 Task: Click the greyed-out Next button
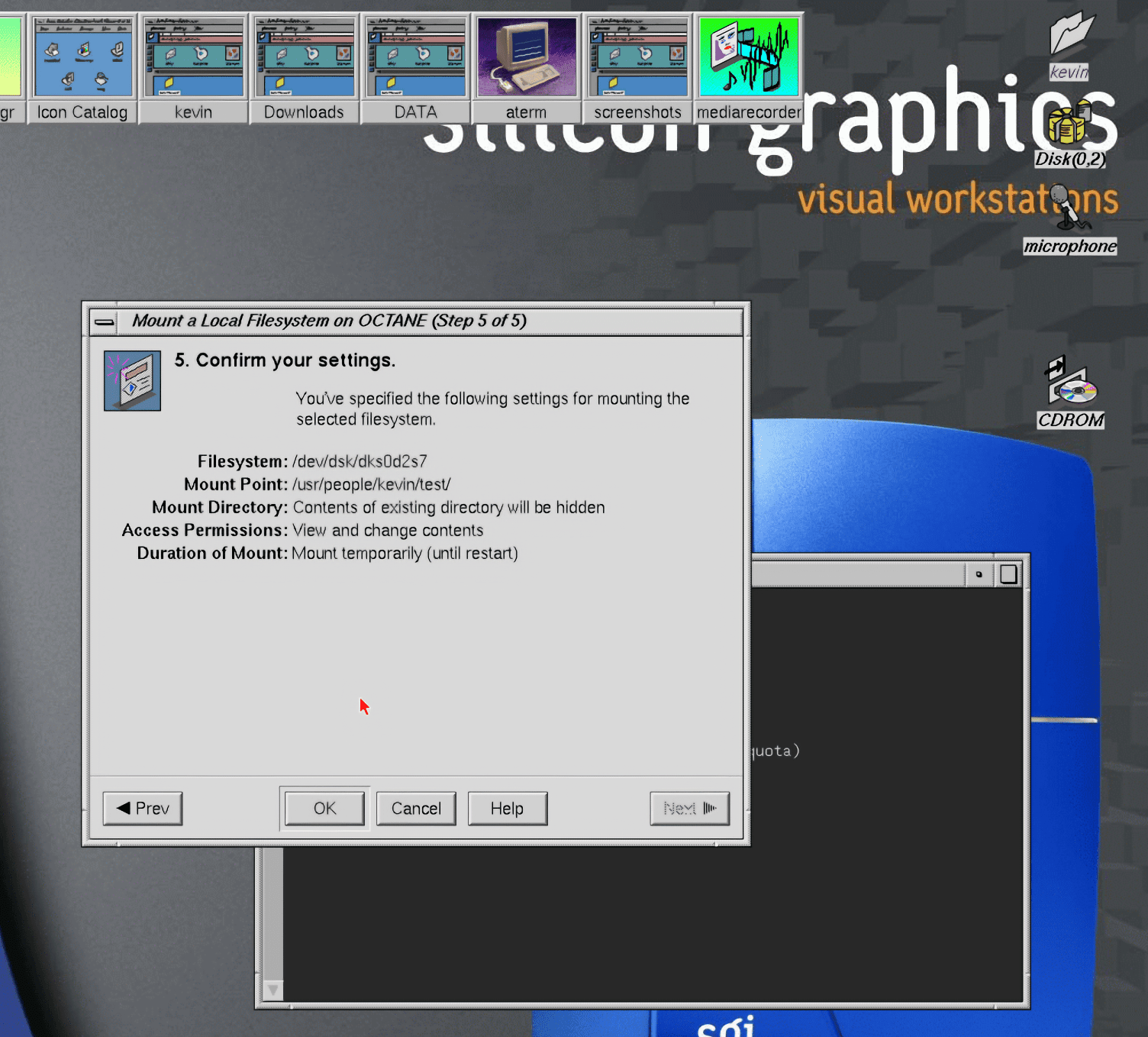point(690,808)
